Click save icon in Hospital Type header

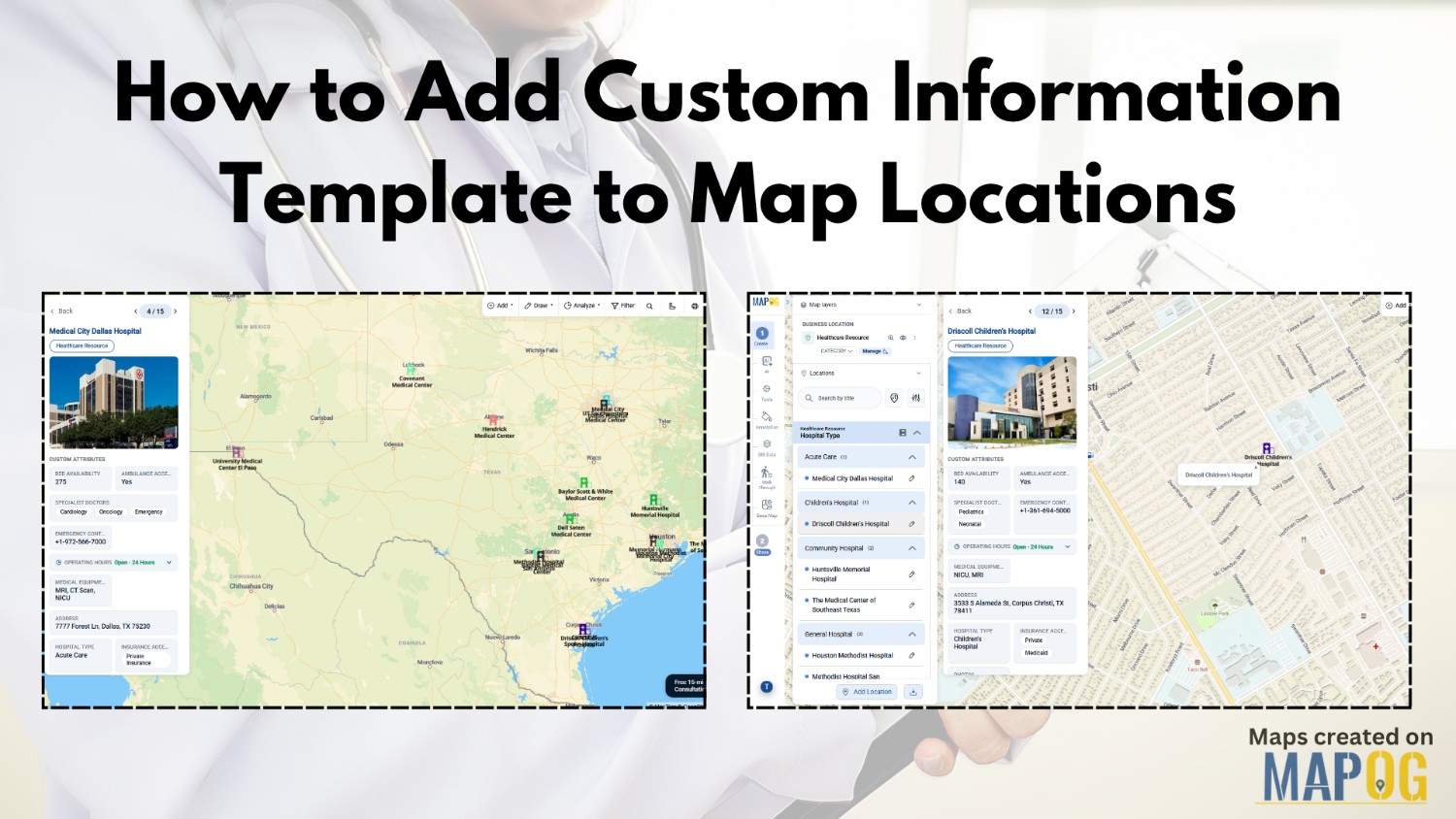903,433
